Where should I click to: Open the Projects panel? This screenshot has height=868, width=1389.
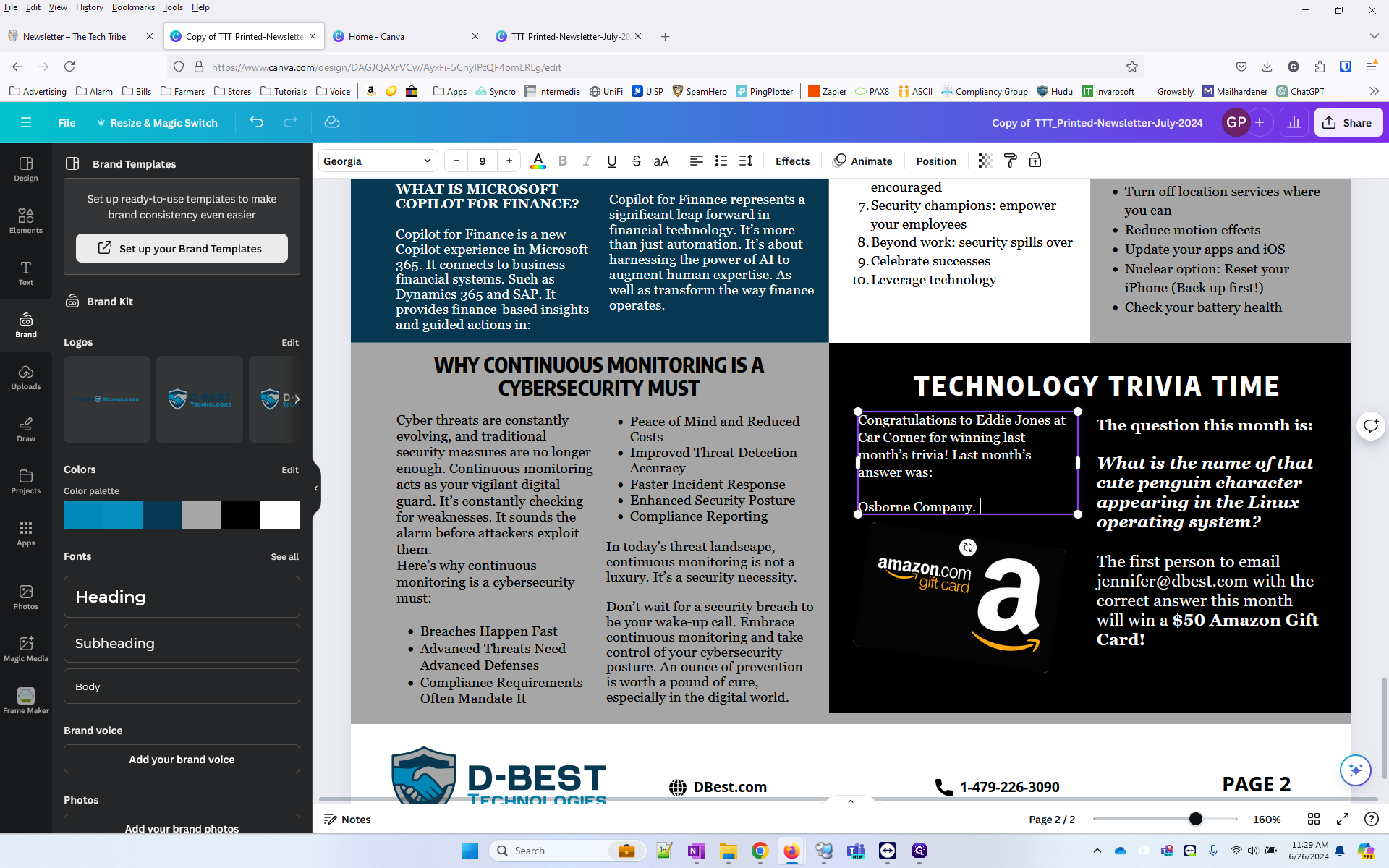pos(26,481)
